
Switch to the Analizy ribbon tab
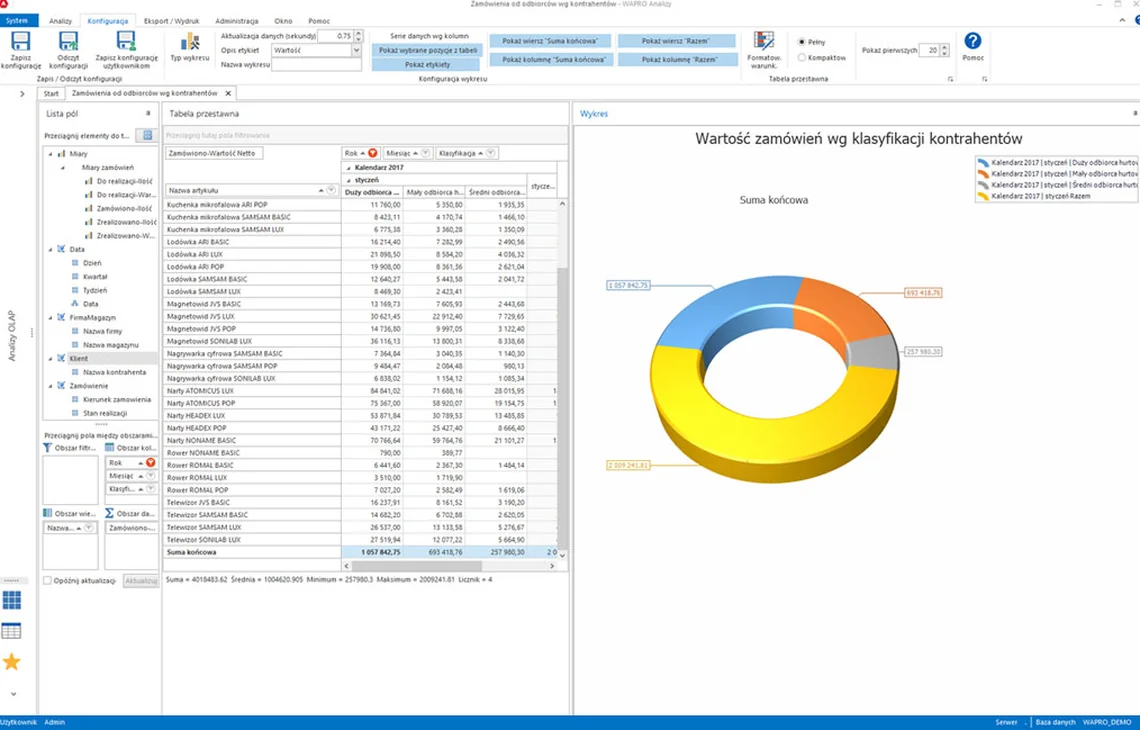(60, 21)
